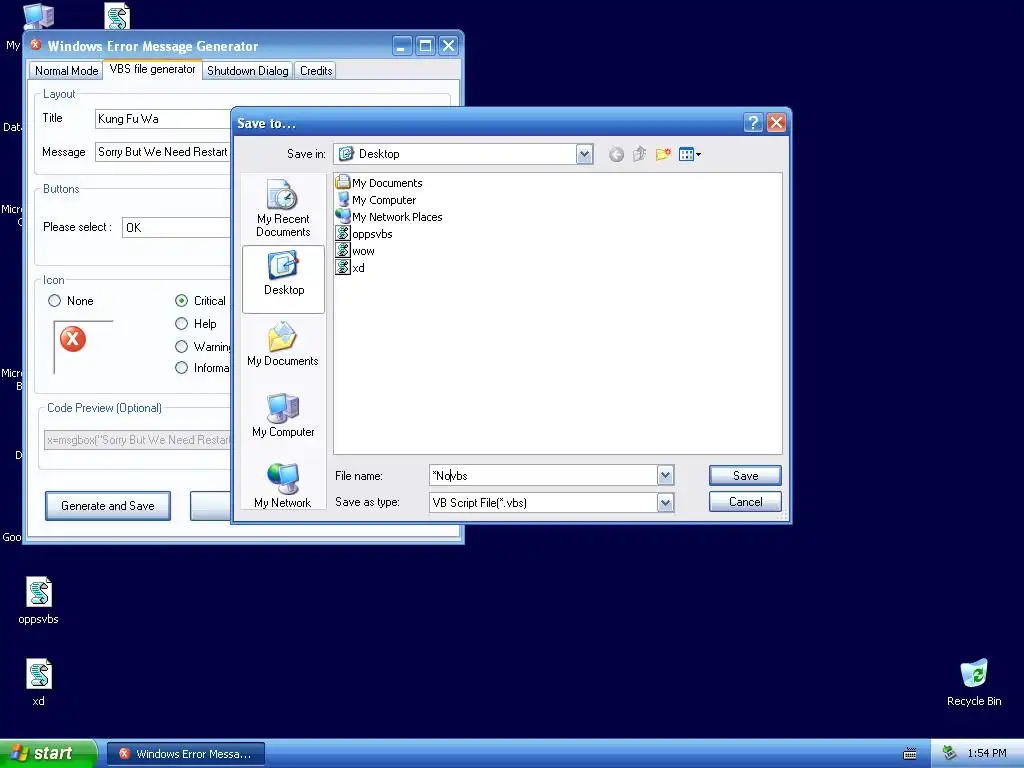Select the Information icon radio button
The height and width of the screenshot is (768, 1024).
pyautogui.click(x=182, y=368)
